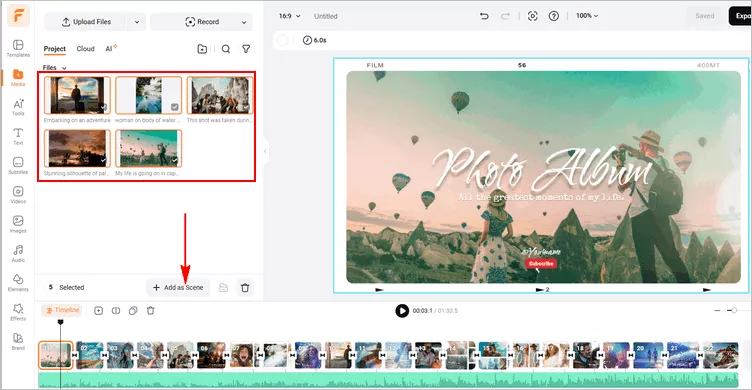The height and width of the screenshot is (390, 752).
Task: Open the Videos sidebar panel
Action: pos(18,195)
